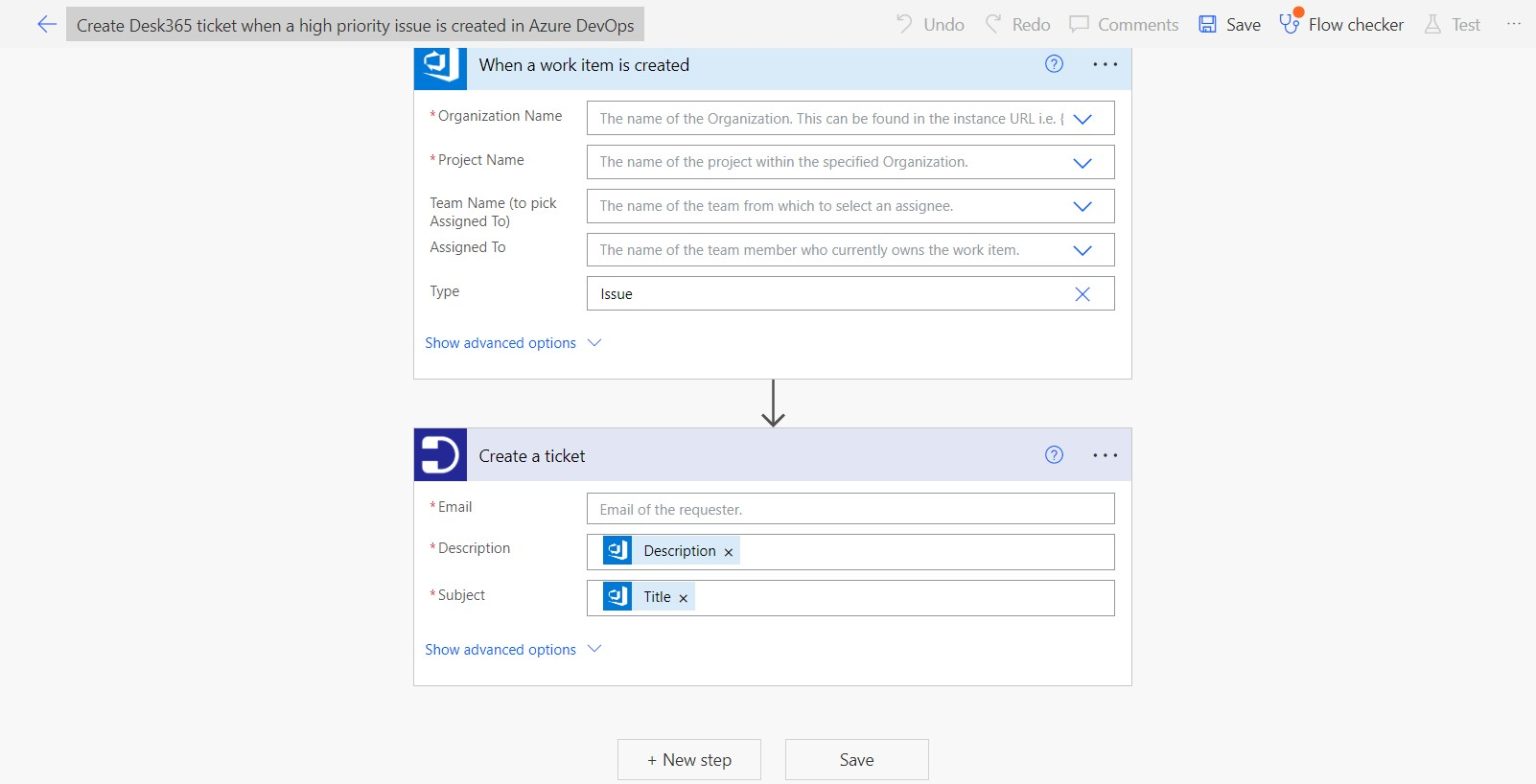Open the Assigned To dropdown

click(x=1081, y=249)
